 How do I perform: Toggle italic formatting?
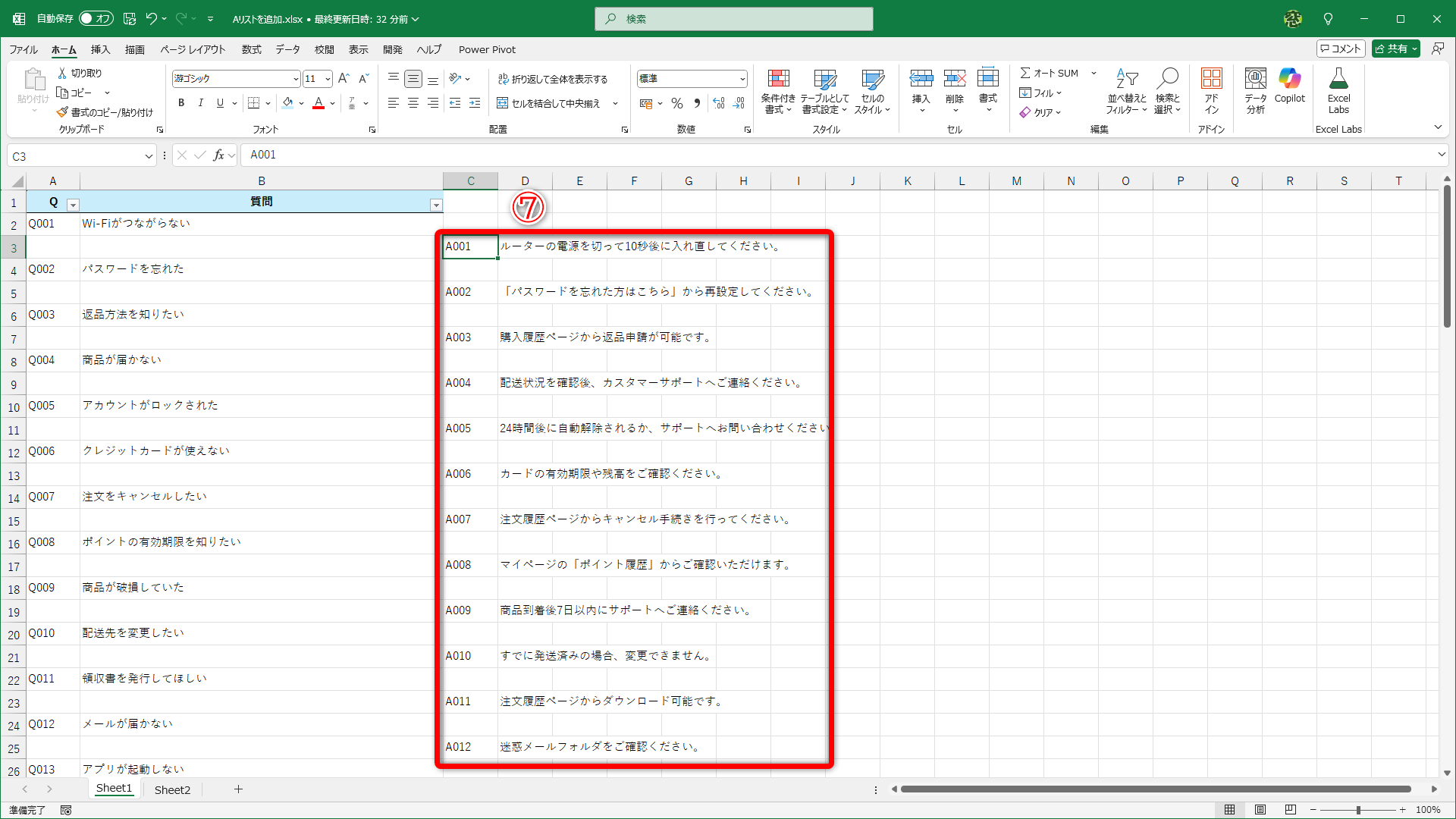[200, 103]
